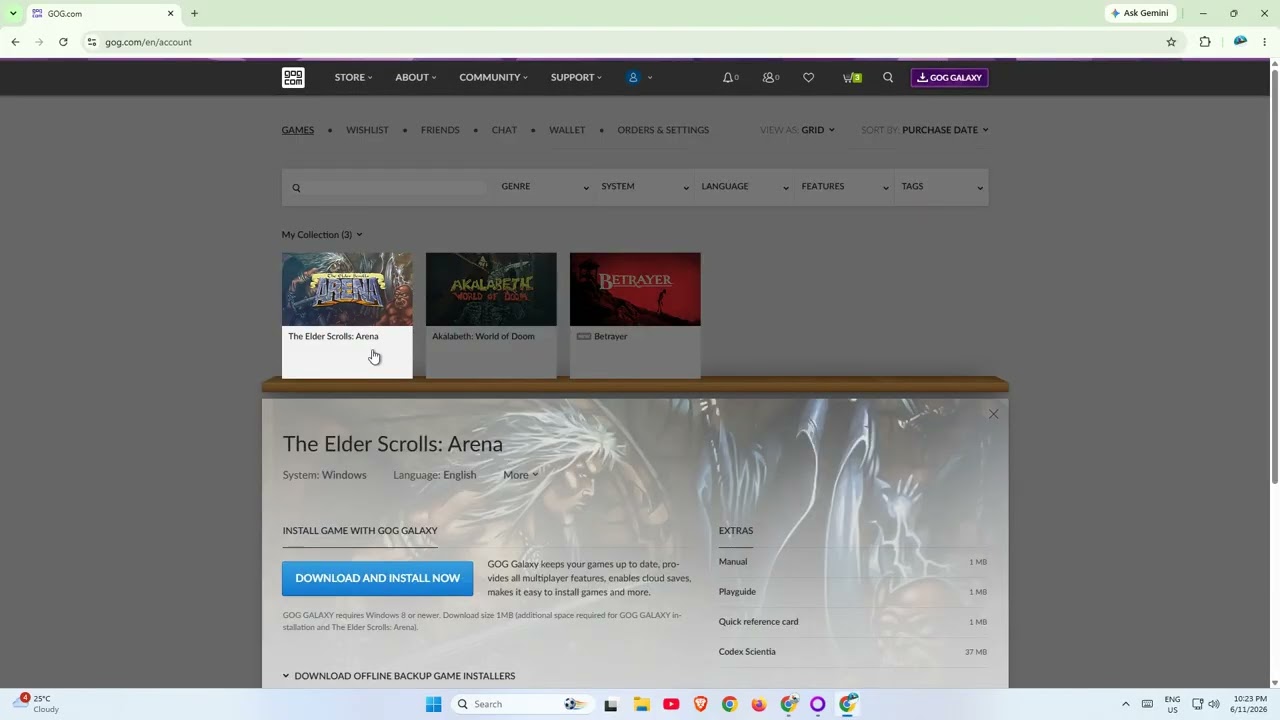The width and height of the screenshot is (1280, 720).
Task: Switch to the WALLET tab
Action: [x=567, y=130]
